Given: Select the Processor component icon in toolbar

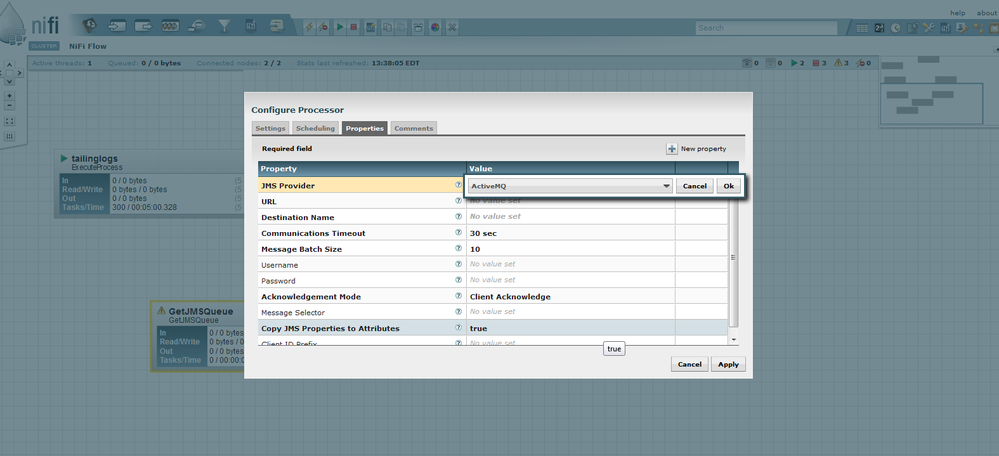Looking at the screenshot, I should [91, 25].
